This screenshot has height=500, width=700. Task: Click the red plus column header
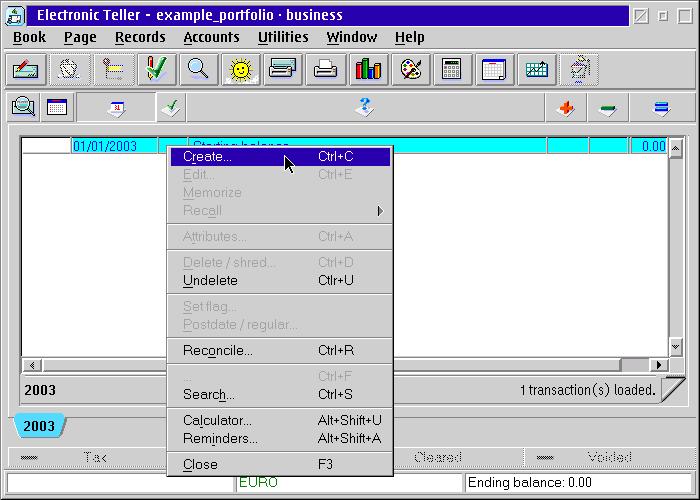click(566, 108)
